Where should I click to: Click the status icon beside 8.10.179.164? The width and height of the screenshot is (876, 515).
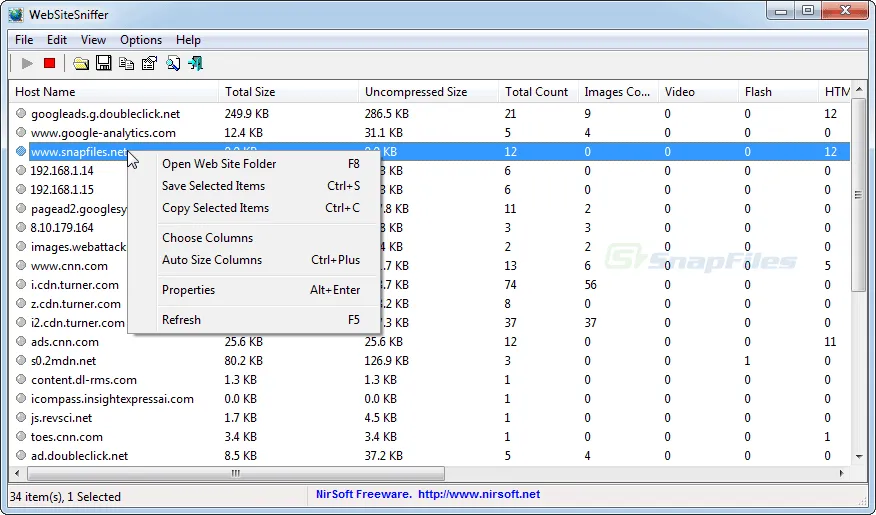click(x=21, y=227)
